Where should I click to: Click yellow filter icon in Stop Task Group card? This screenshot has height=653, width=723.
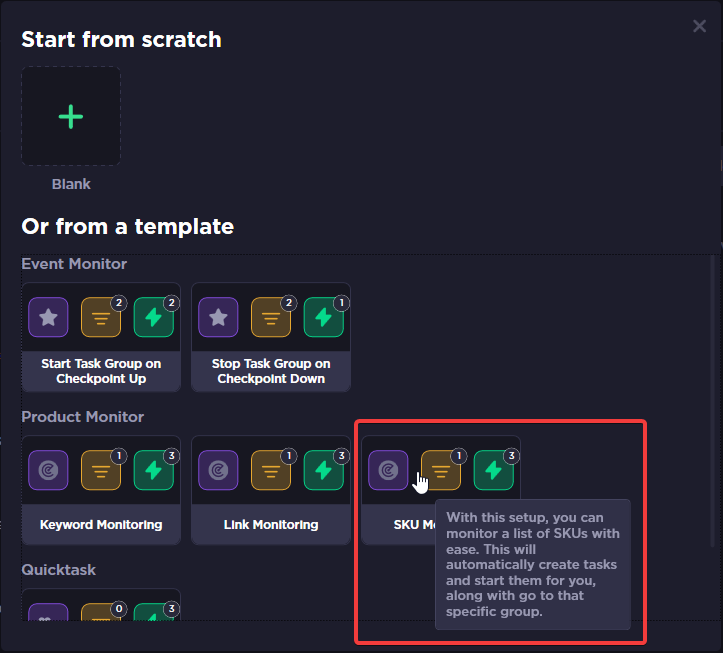[x=271, y=317]
